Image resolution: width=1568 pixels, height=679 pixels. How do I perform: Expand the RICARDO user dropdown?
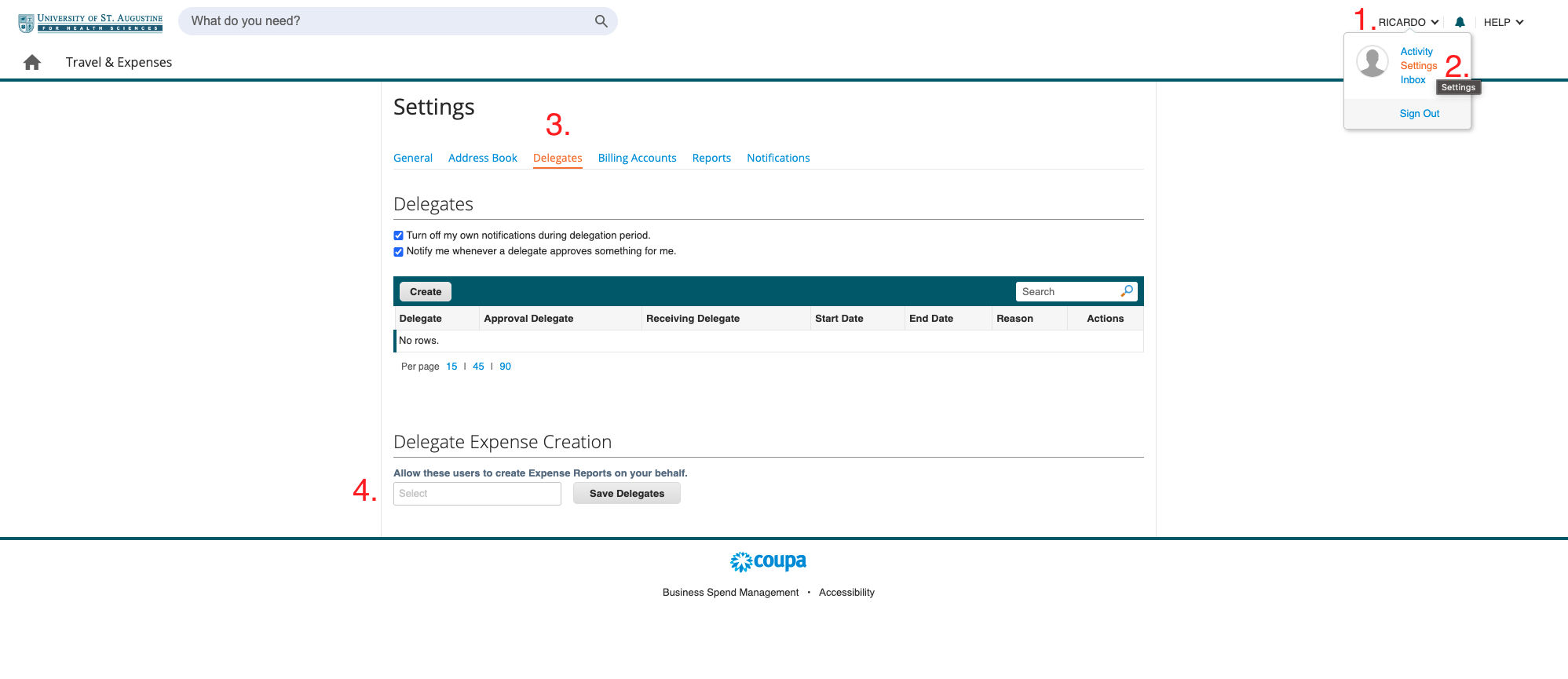coord(1408,22)
